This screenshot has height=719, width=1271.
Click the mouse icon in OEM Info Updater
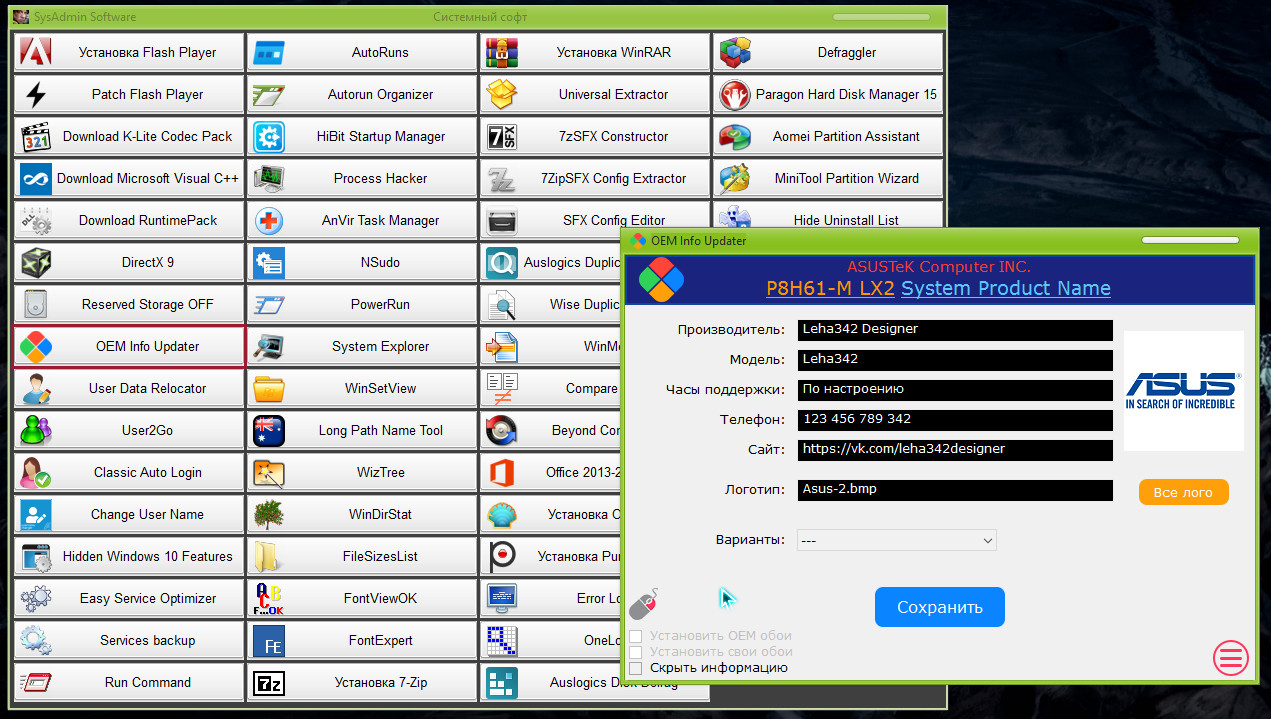pos(643,604)
